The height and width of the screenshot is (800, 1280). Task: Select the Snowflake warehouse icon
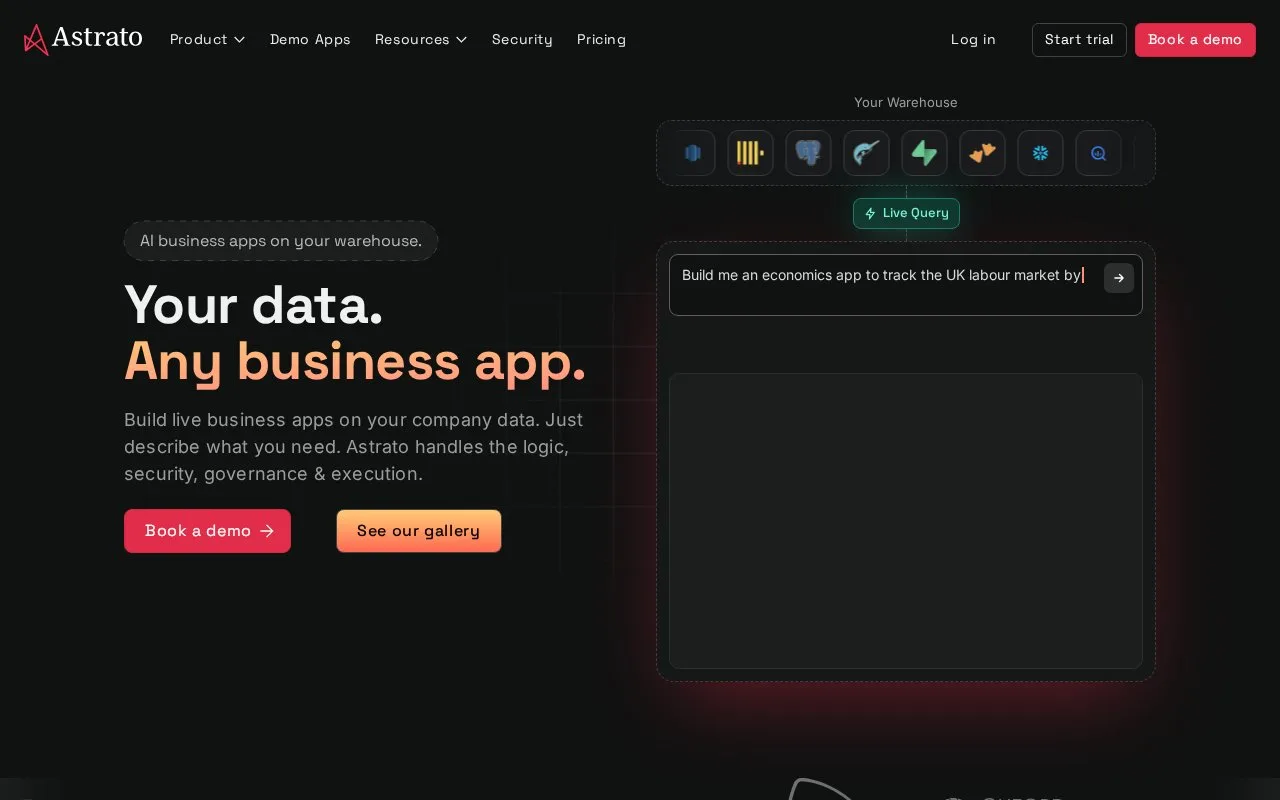1040,153
